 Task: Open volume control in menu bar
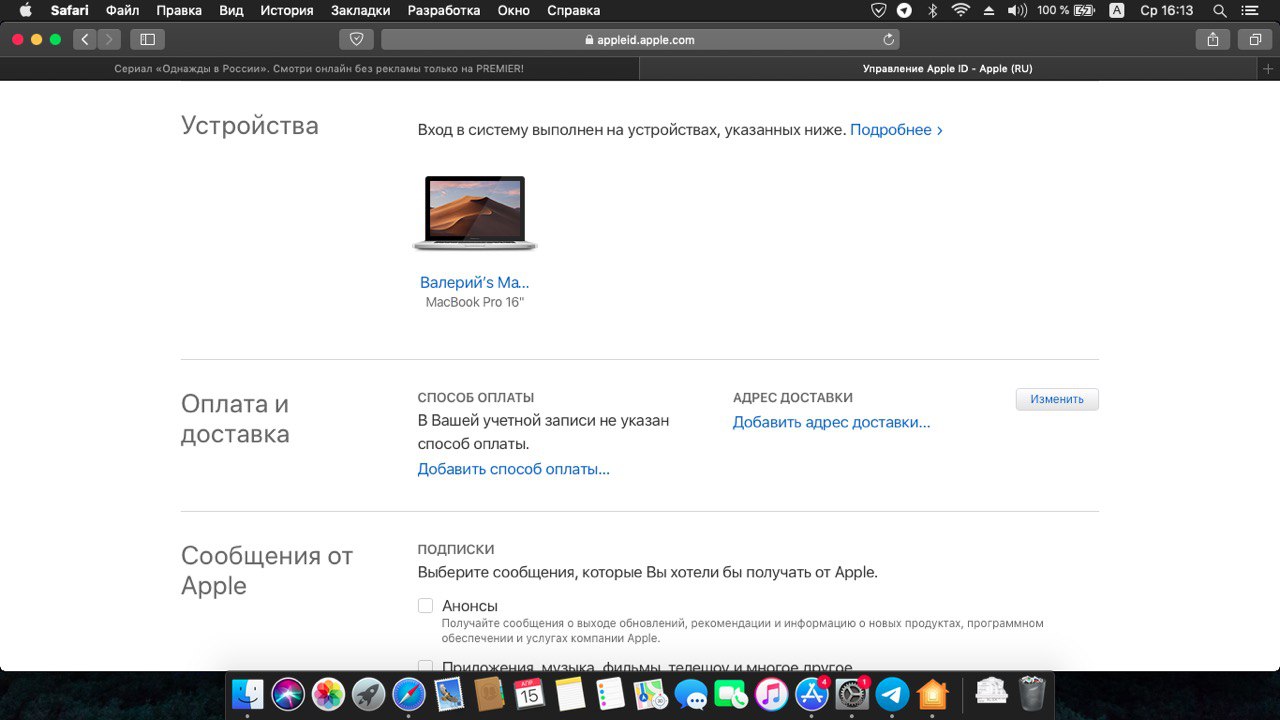pyautogui.click(x=1017, y=11)
